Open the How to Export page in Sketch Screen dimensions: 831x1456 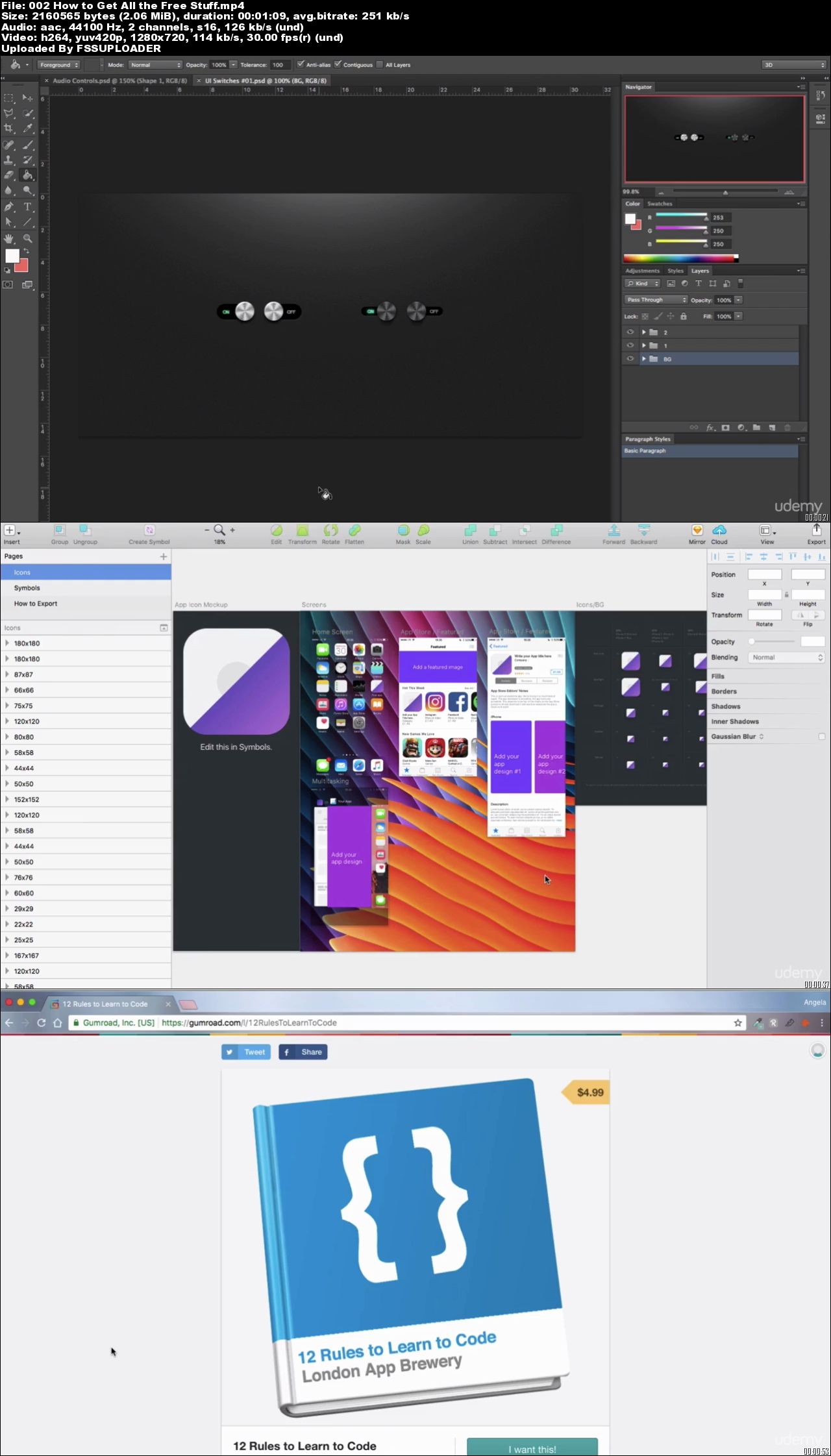pos(86,604)
